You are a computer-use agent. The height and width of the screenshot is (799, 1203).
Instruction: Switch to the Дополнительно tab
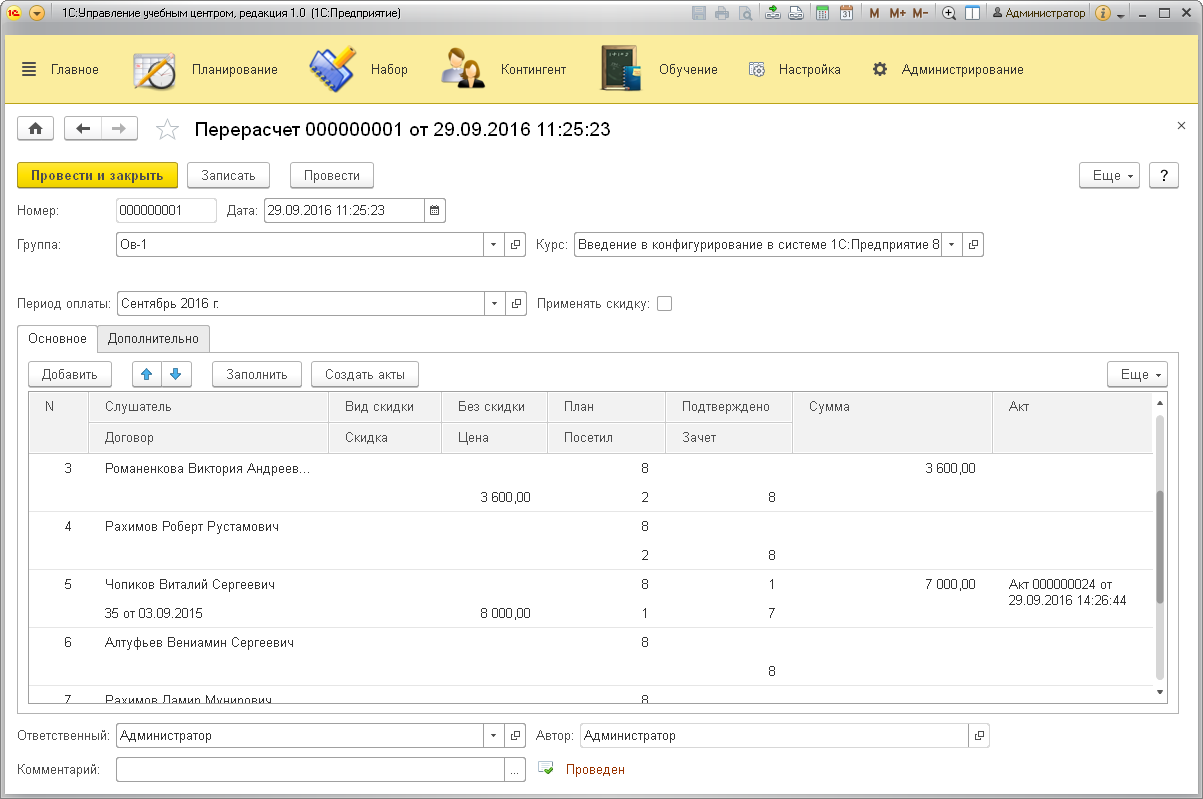tap(153, 339)
